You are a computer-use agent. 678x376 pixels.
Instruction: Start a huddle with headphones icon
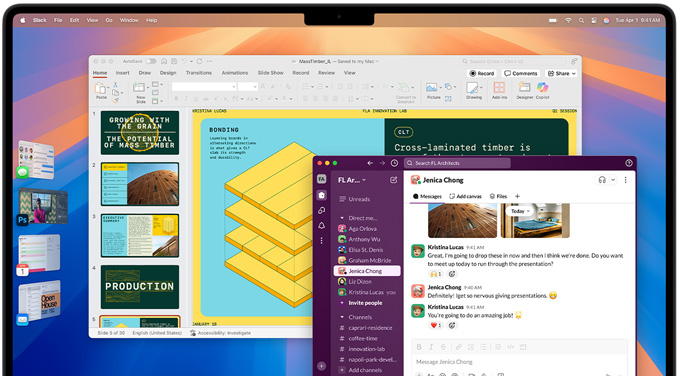(602, 180)
